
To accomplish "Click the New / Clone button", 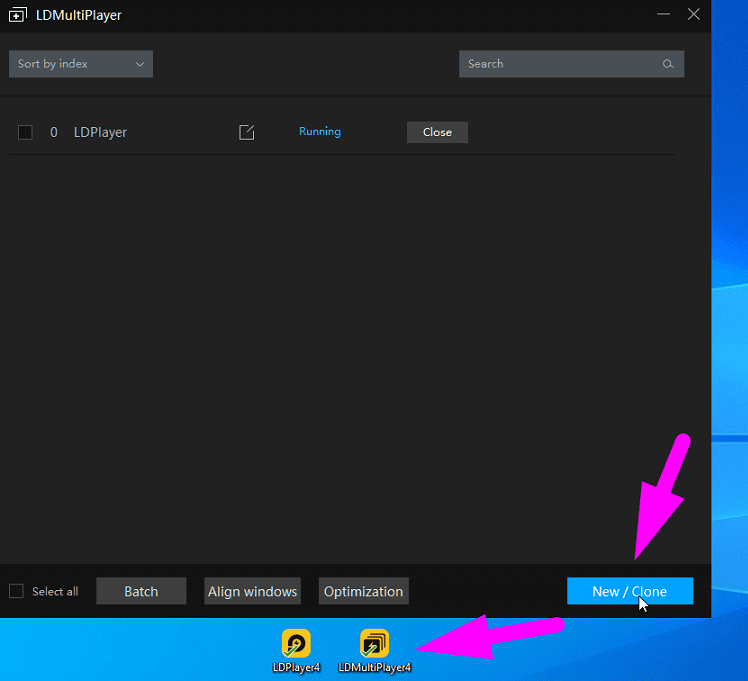I will coord(630,591).
